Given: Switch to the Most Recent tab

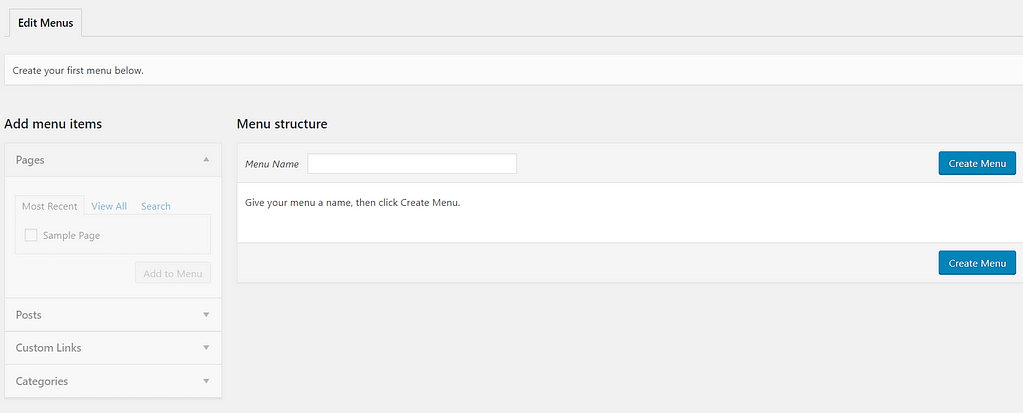Looking at the screenshot, I should click(49, 206).
